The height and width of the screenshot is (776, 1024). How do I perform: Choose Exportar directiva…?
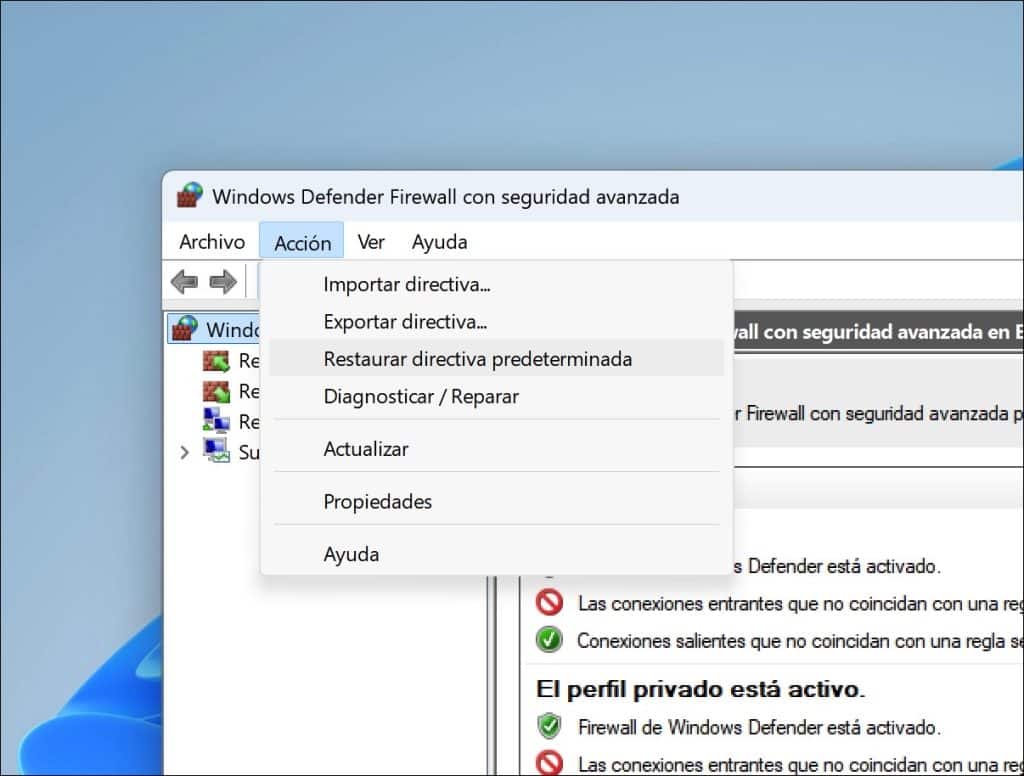click(496, 322)
